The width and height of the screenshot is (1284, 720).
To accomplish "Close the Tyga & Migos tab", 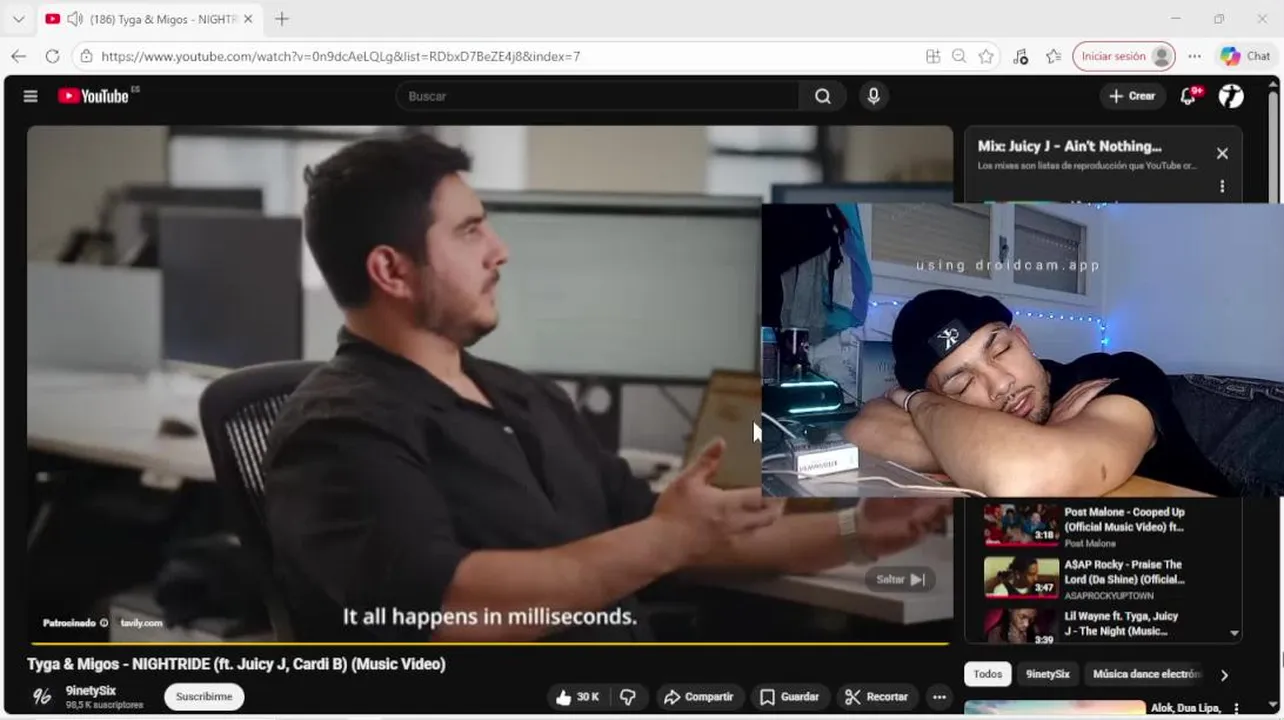I will click(248, 19).
